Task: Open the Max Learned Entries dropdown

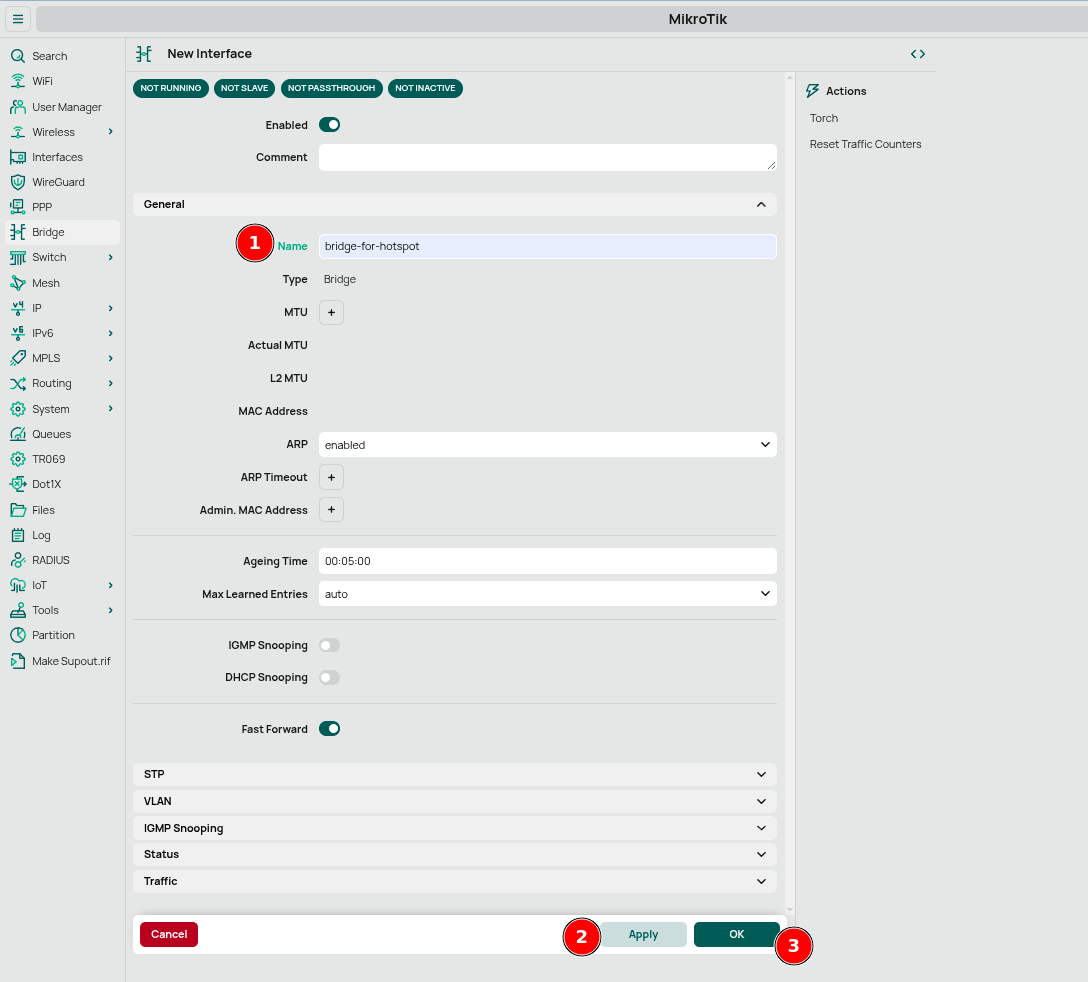Action: pos(547,593)
